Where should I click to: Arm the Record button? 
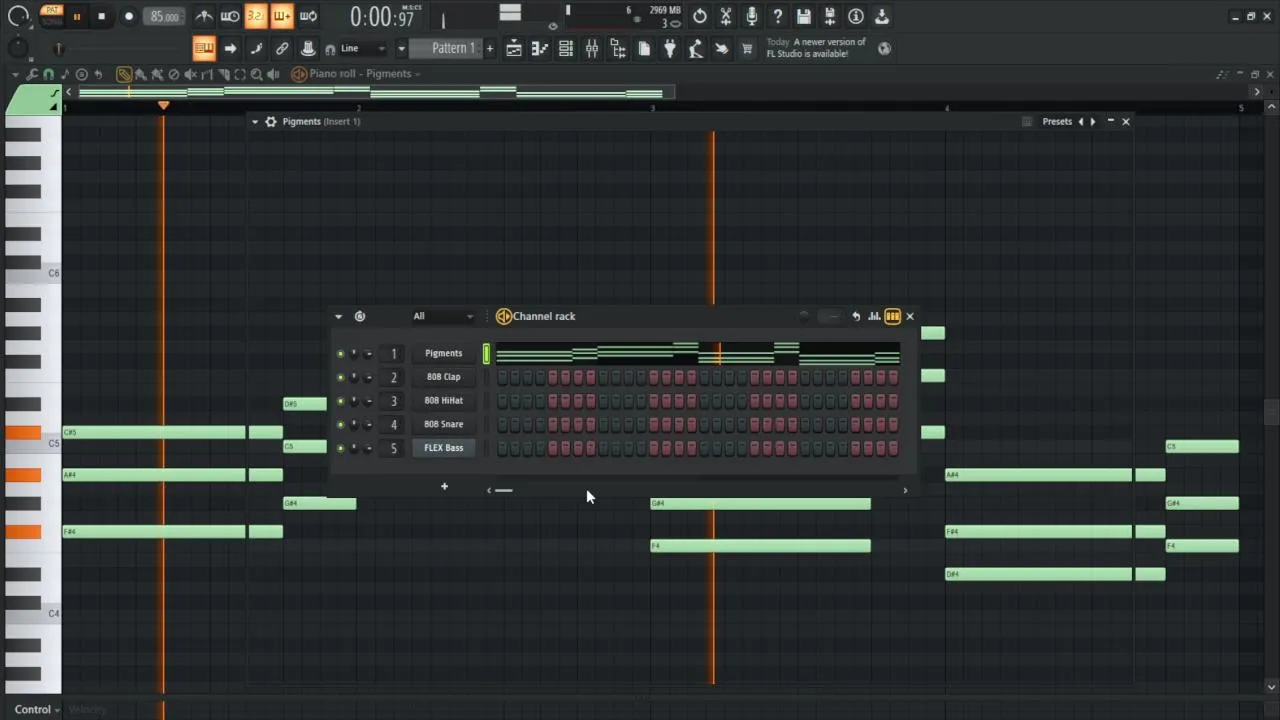point(128,16)
